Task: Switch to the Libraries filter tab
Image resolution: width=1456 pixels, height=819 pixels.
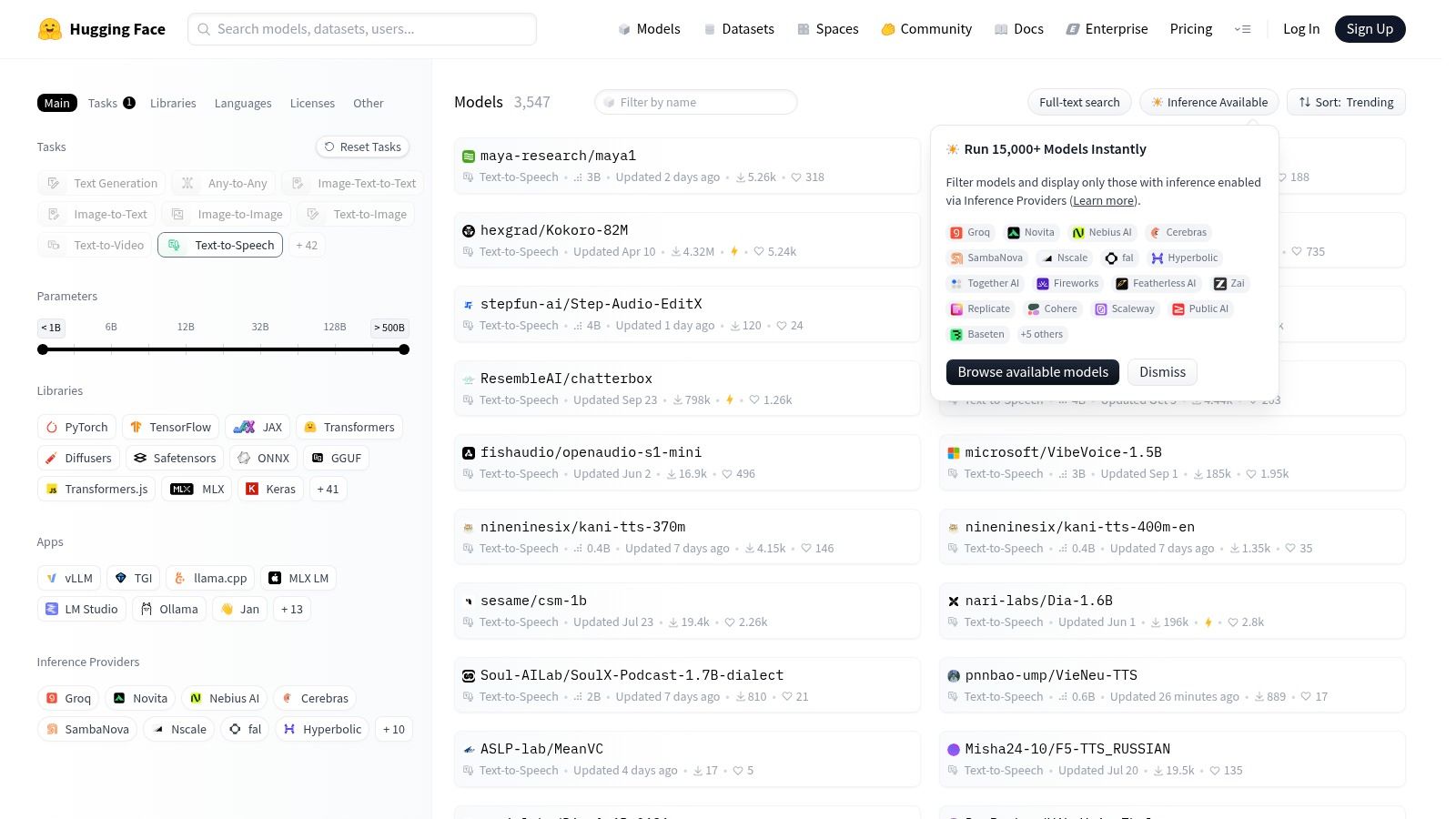Action: 173,103
